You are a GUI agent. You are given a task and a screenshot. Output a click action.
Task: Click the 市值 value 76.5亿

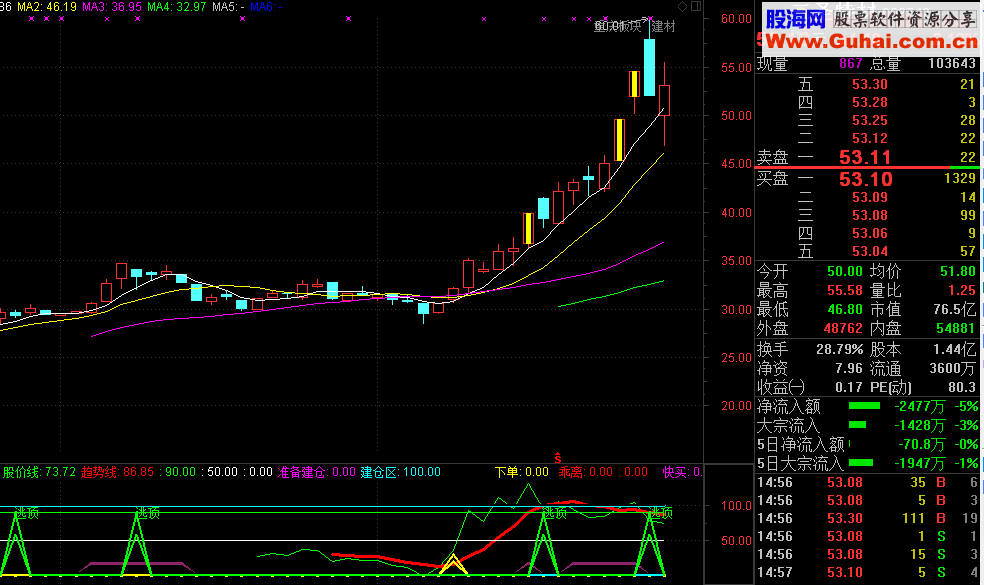click(955, 309)
